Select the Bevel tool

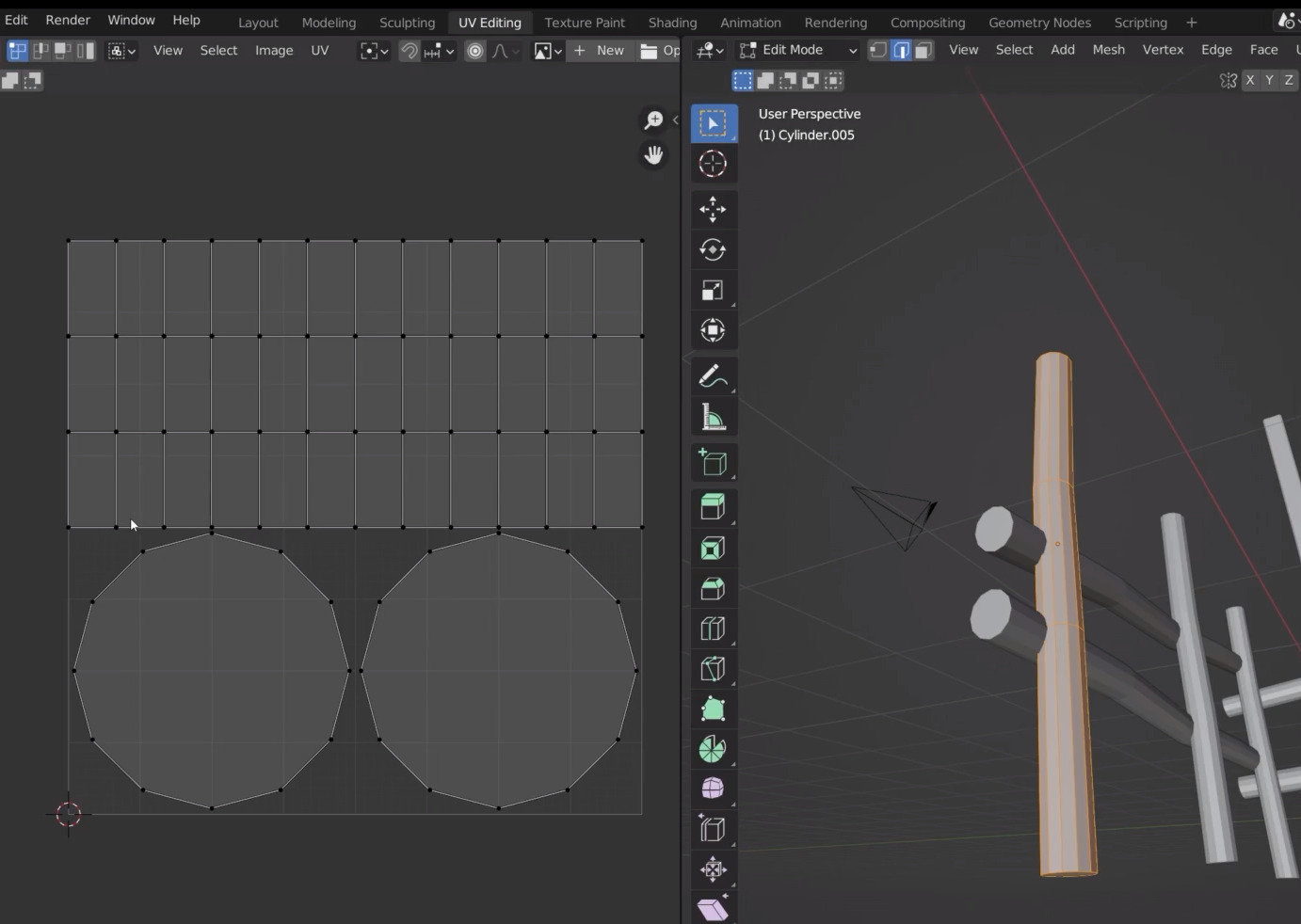tap(713, 588)
